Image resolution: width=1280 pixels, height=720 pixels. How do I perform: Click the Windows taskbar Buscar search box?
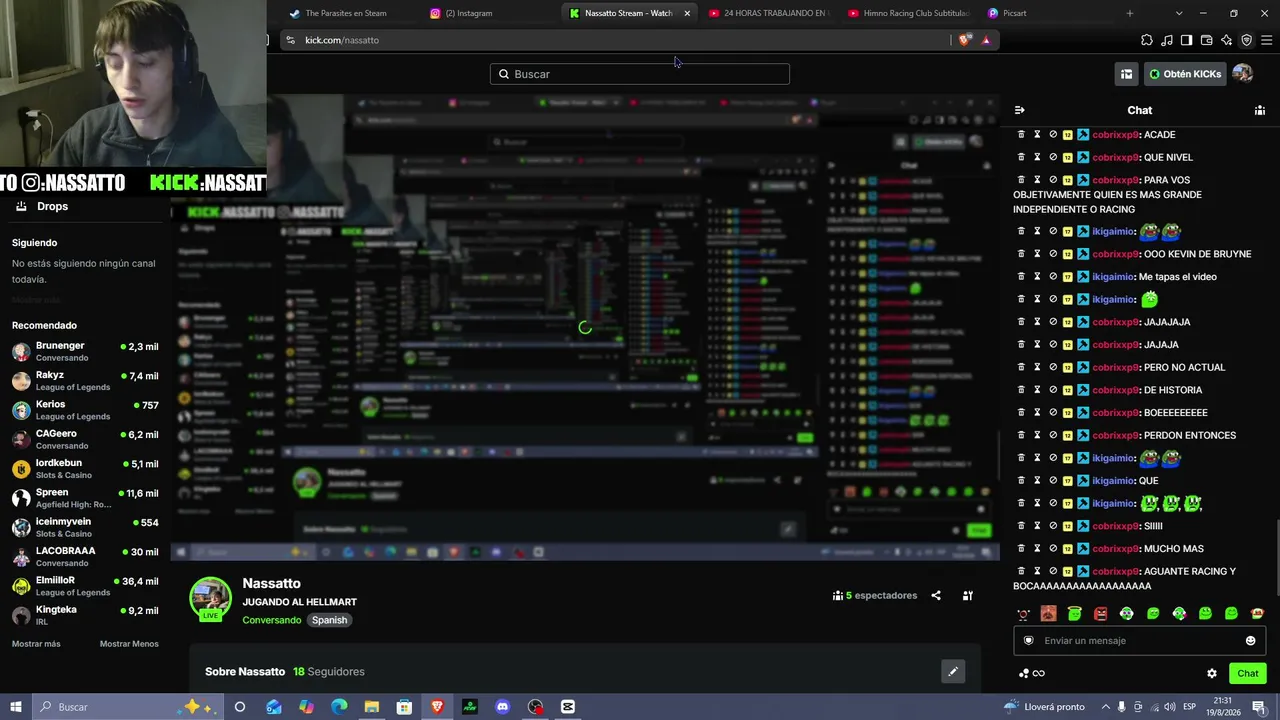click(x=127, y=707)
